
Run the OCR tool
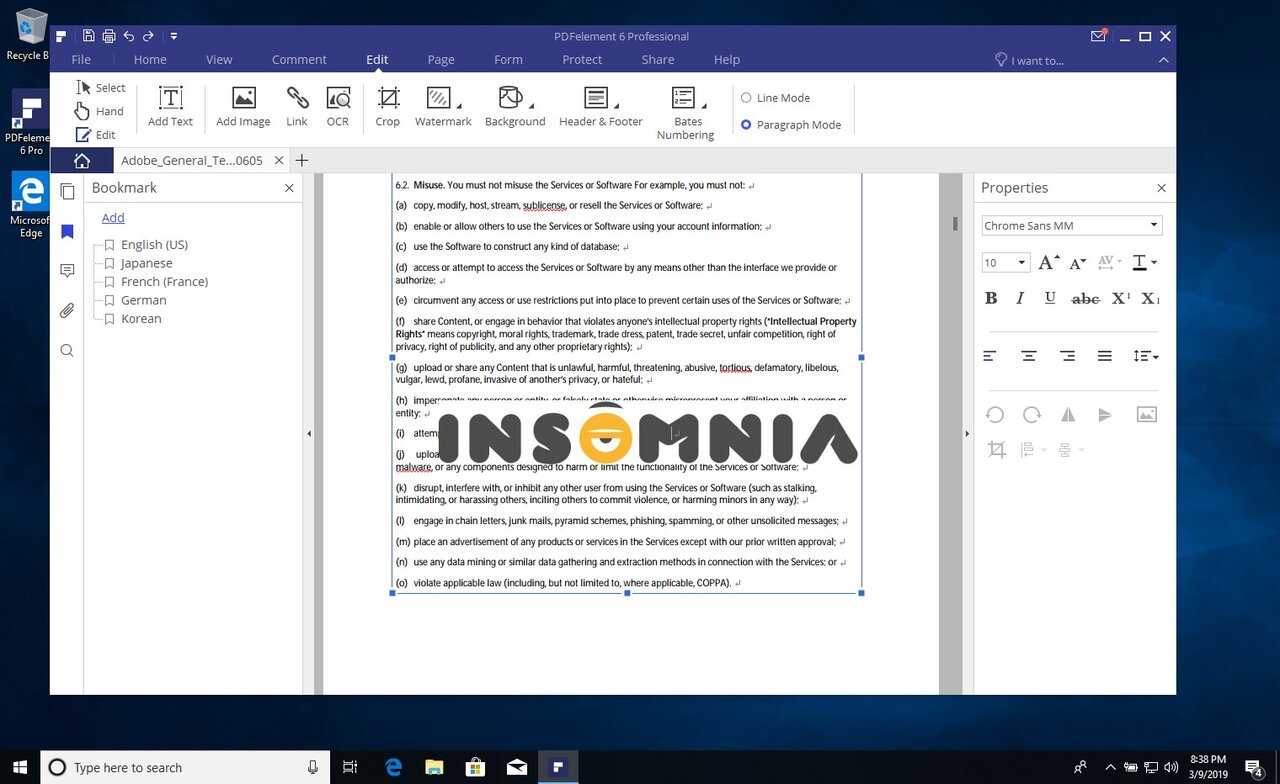point(338,106)
